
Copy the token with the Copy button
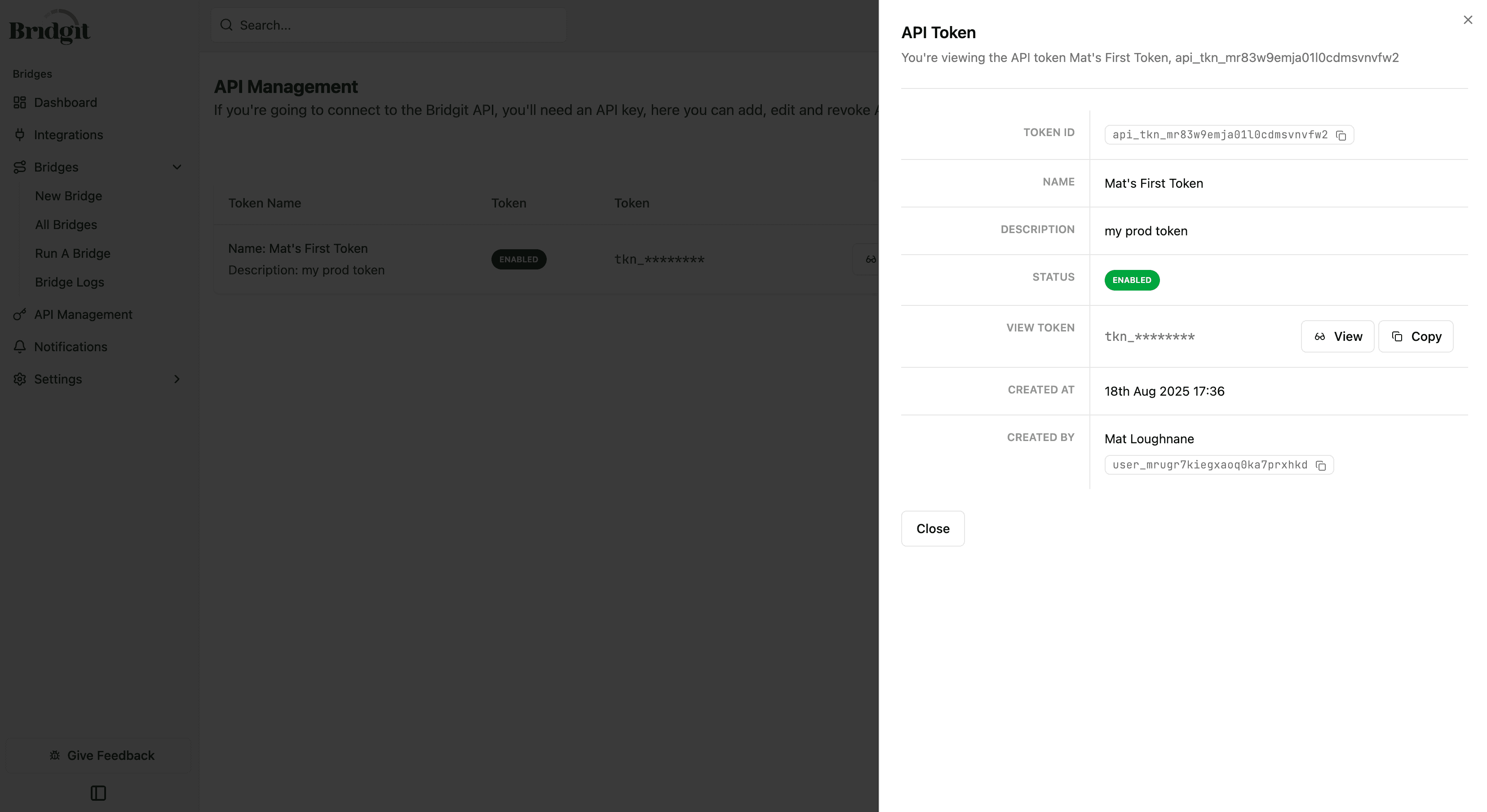[x=1416, y=336]
